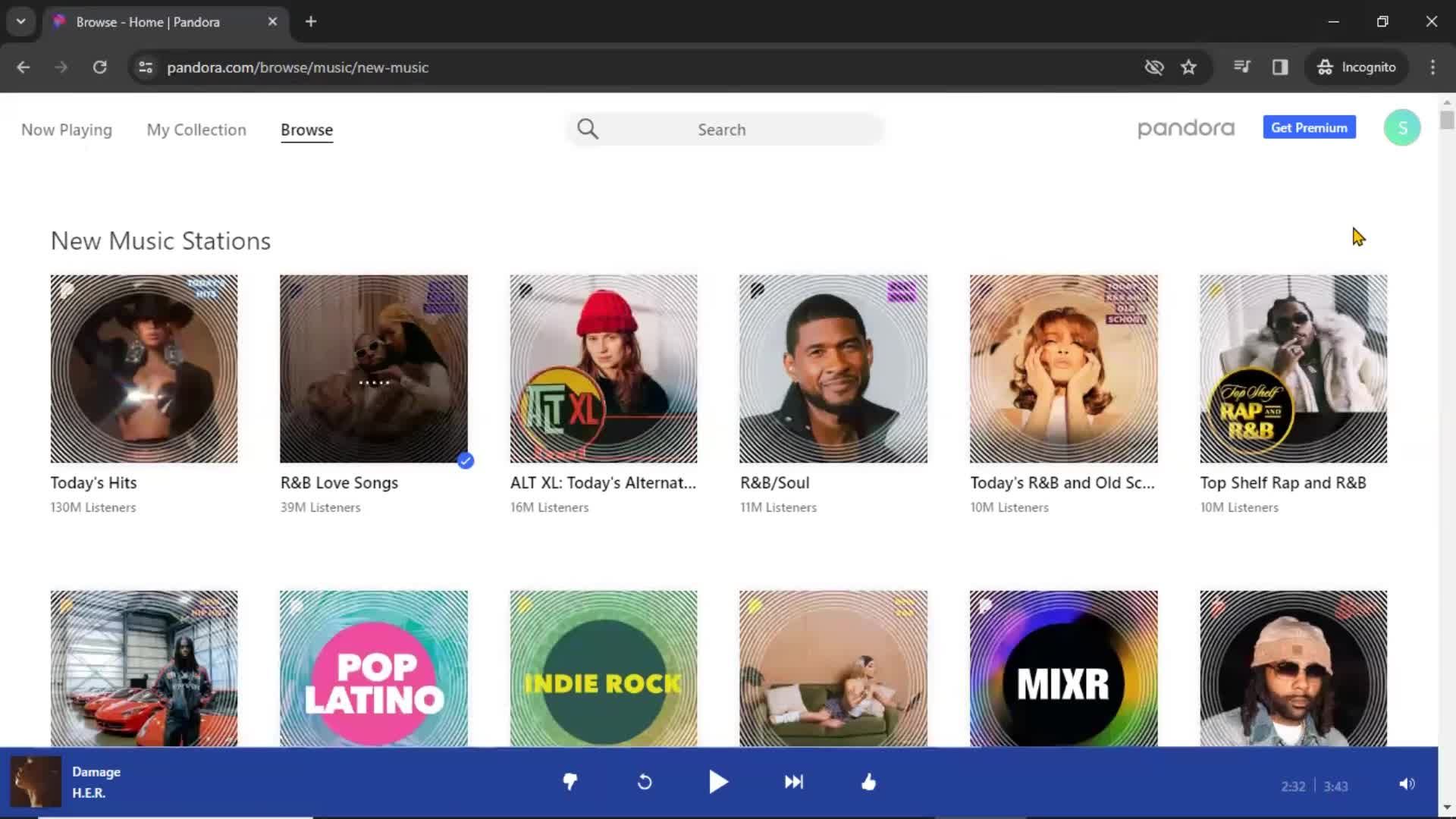Viewport: 1456px width, 819px height.
Task: Click the search magnifier icon
Action: tap(588, 129)
